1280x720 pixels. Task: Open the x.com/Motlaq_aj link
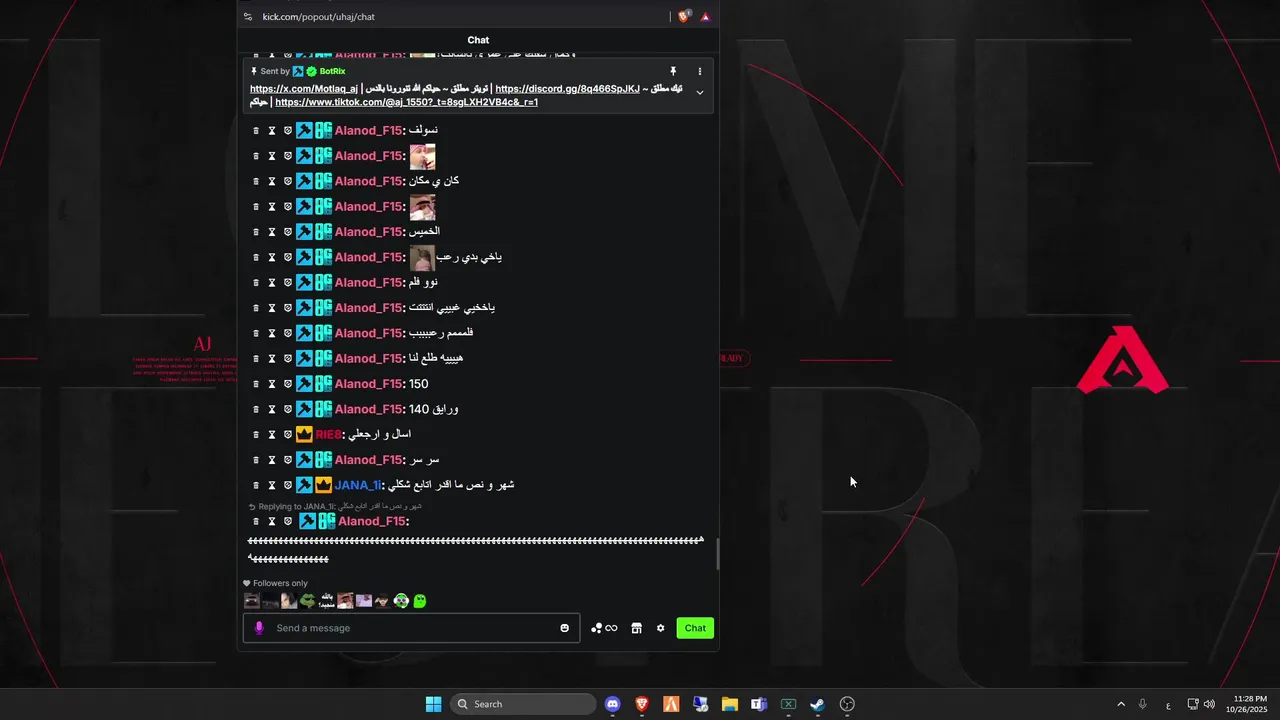coord(303,89)
